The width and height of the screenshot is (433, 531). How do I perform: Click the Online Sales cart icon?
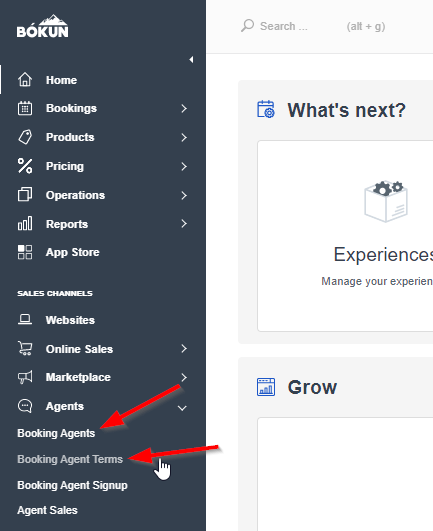pyautogui.click(x=25, y=348)
